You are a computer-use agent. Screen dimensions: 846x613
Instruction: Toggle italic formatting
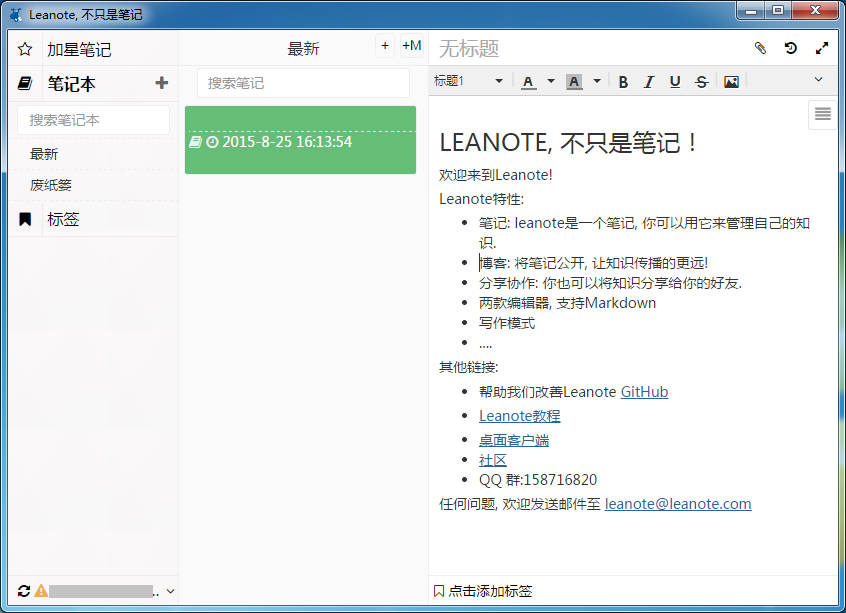coord(649,81)
